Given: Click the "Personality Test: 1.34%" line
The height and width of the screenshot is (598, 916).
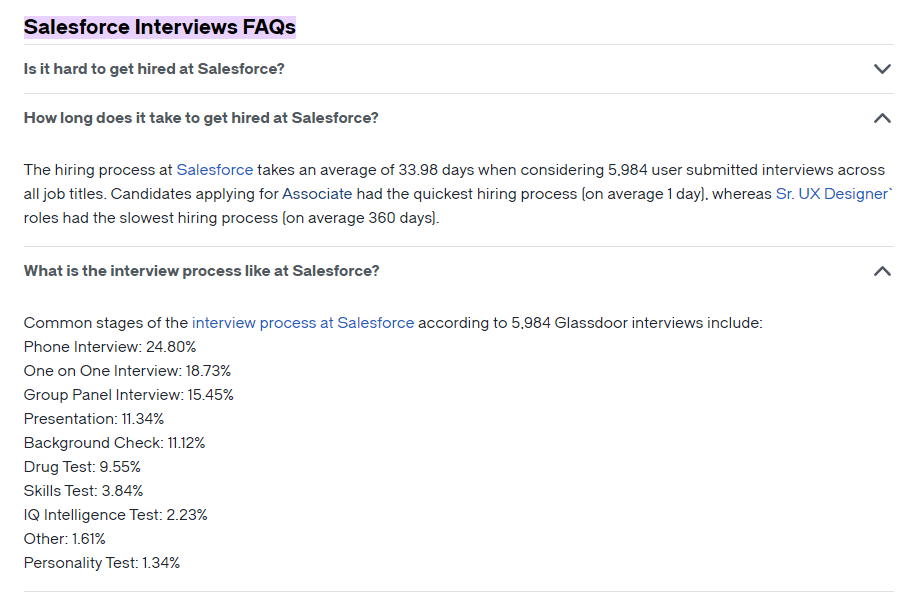Looking at the screenshot, I should point(101,562).
